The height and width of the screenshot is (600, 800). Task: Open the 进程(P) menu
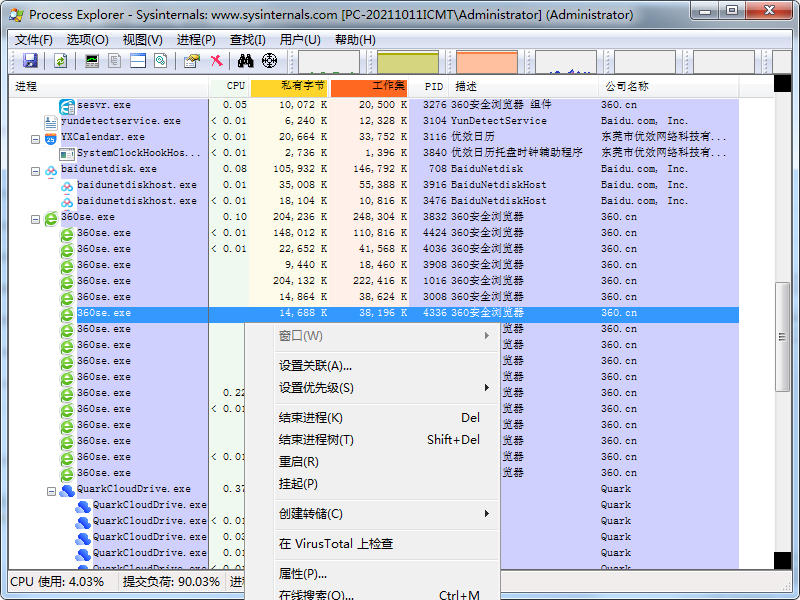(196, 40)
